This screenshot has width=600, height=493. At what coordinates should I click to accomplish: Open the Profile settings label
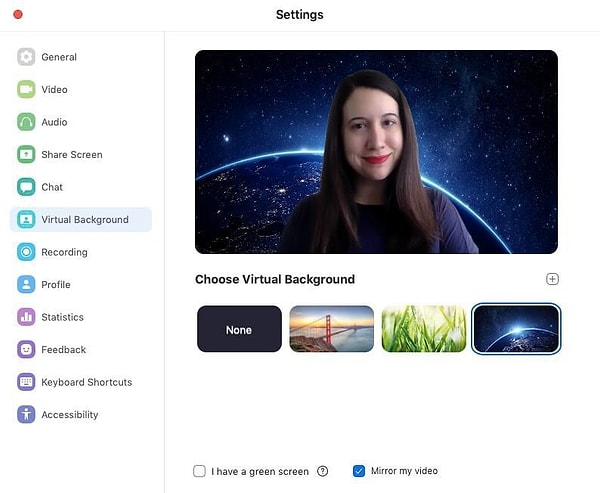56,285
